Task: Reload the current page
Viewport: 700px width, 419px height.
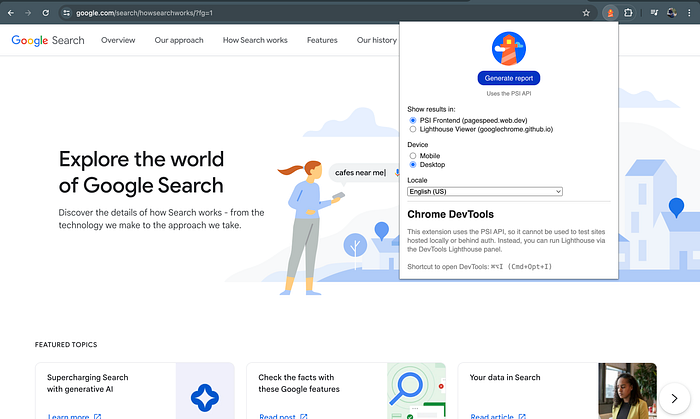Action: pyautogui.click(x=46, y=13)
